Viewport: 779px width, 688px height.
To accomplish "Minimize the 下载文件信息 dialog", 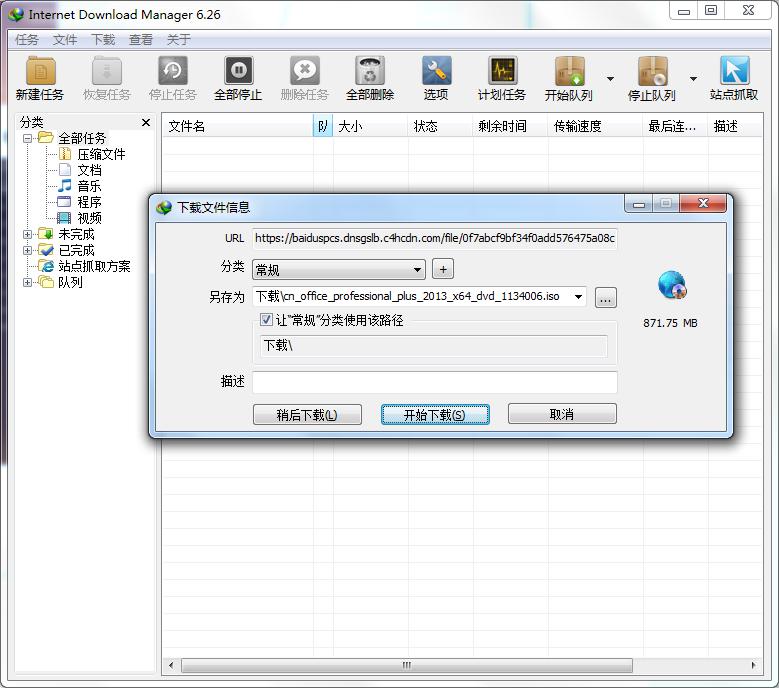I will [x=639, y=204].
